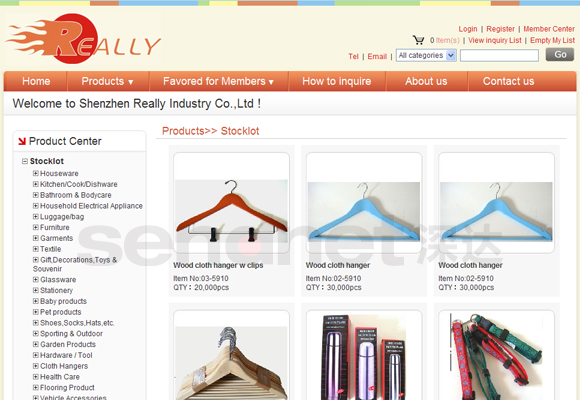Go to the How to inquire page
Screen dimensions: 580x400
pos(337,81)
